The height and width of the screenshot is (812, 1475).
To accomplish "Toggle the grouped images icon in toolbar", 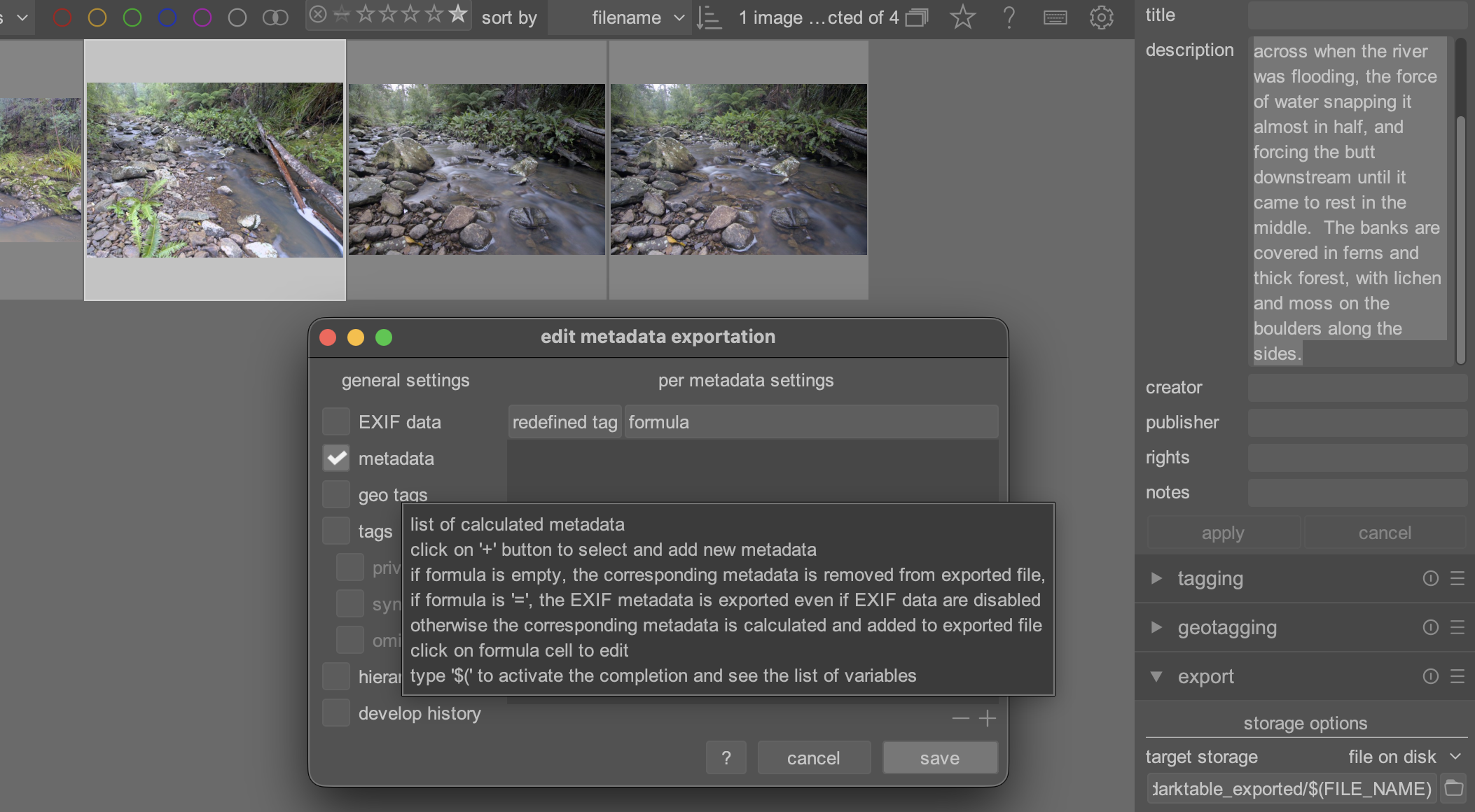I will click(x=917, y=17).
